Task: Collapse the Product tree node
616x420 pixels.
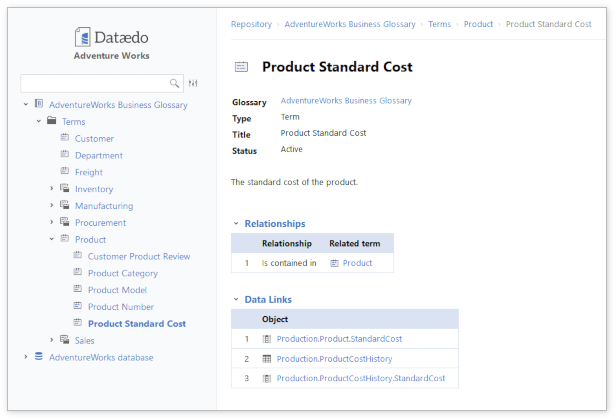Action: click(x=51, y=239)
